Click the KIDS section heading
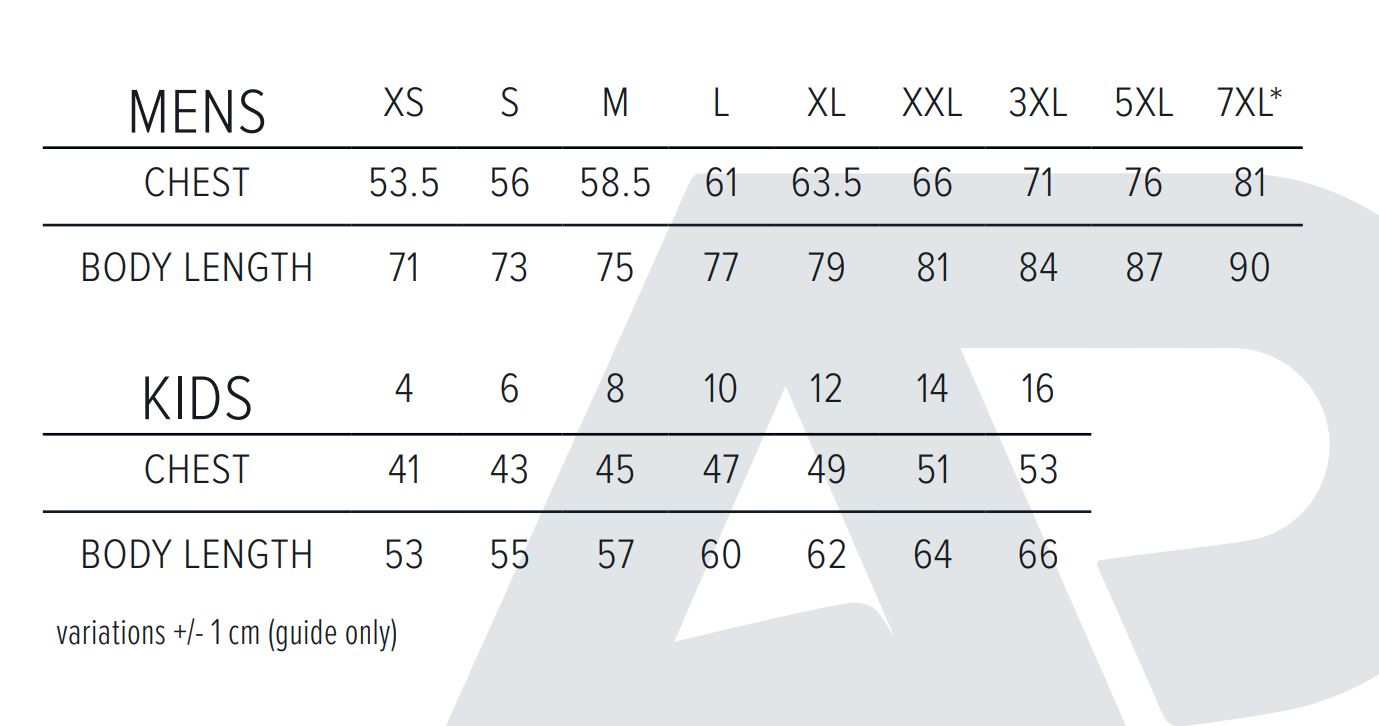 pyautogui.click(x=197, y=399)
